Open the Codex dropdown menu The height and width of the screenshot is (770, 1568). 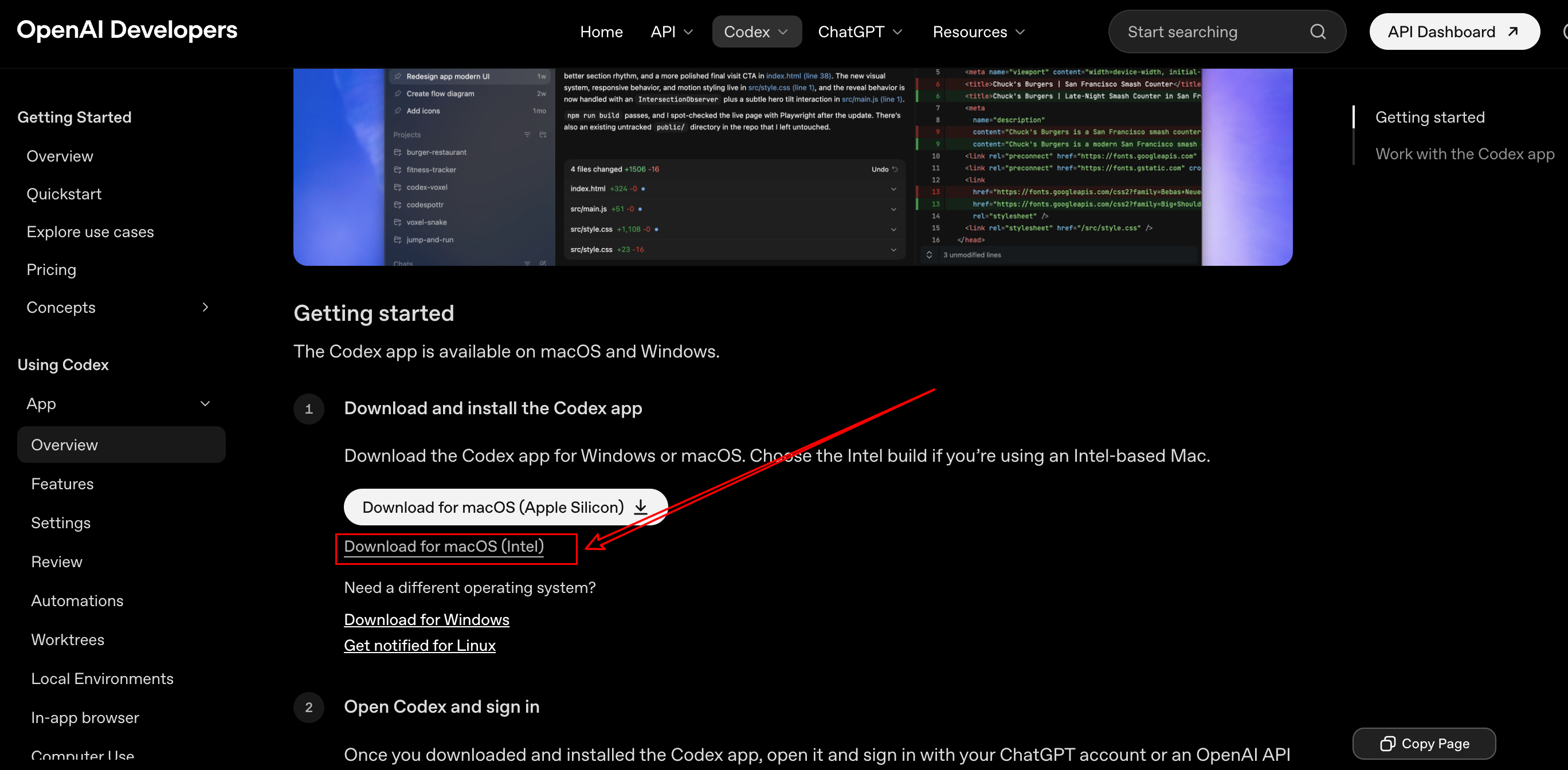[756, 32]
